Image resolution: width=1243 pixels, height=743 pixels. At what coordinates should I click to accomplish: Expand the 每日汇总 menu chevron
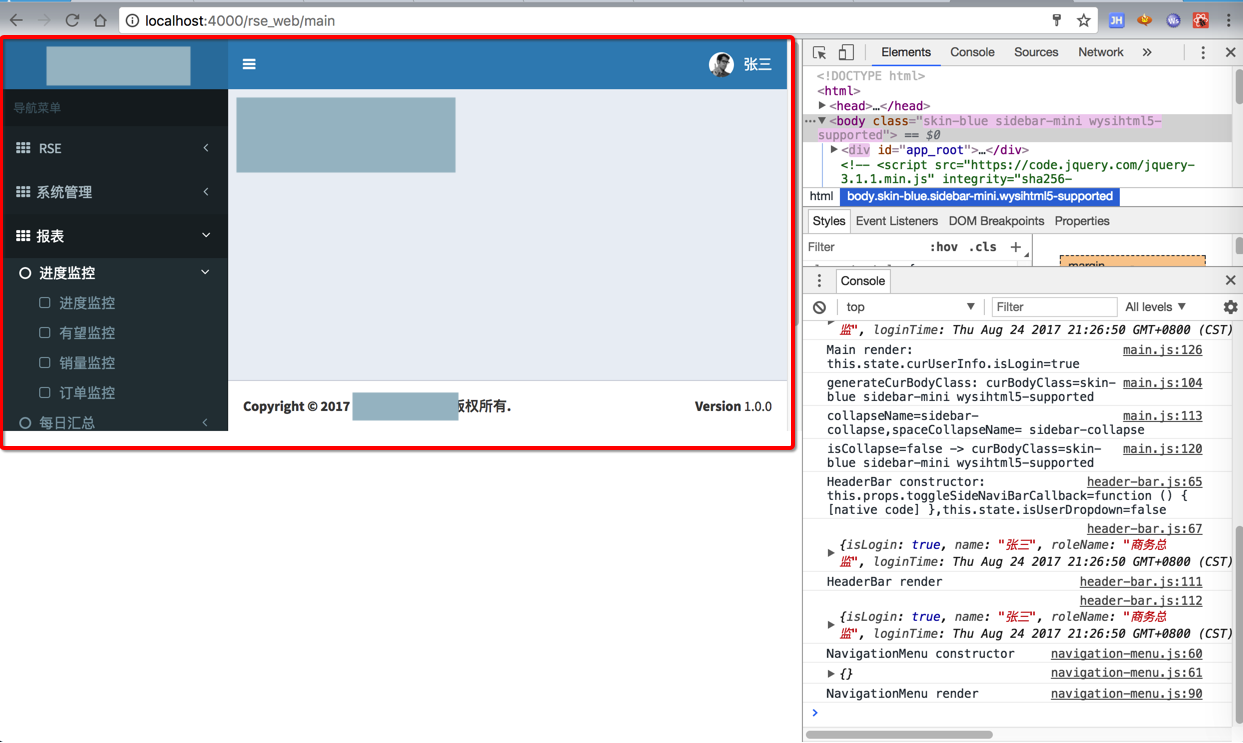coord(205,423)
